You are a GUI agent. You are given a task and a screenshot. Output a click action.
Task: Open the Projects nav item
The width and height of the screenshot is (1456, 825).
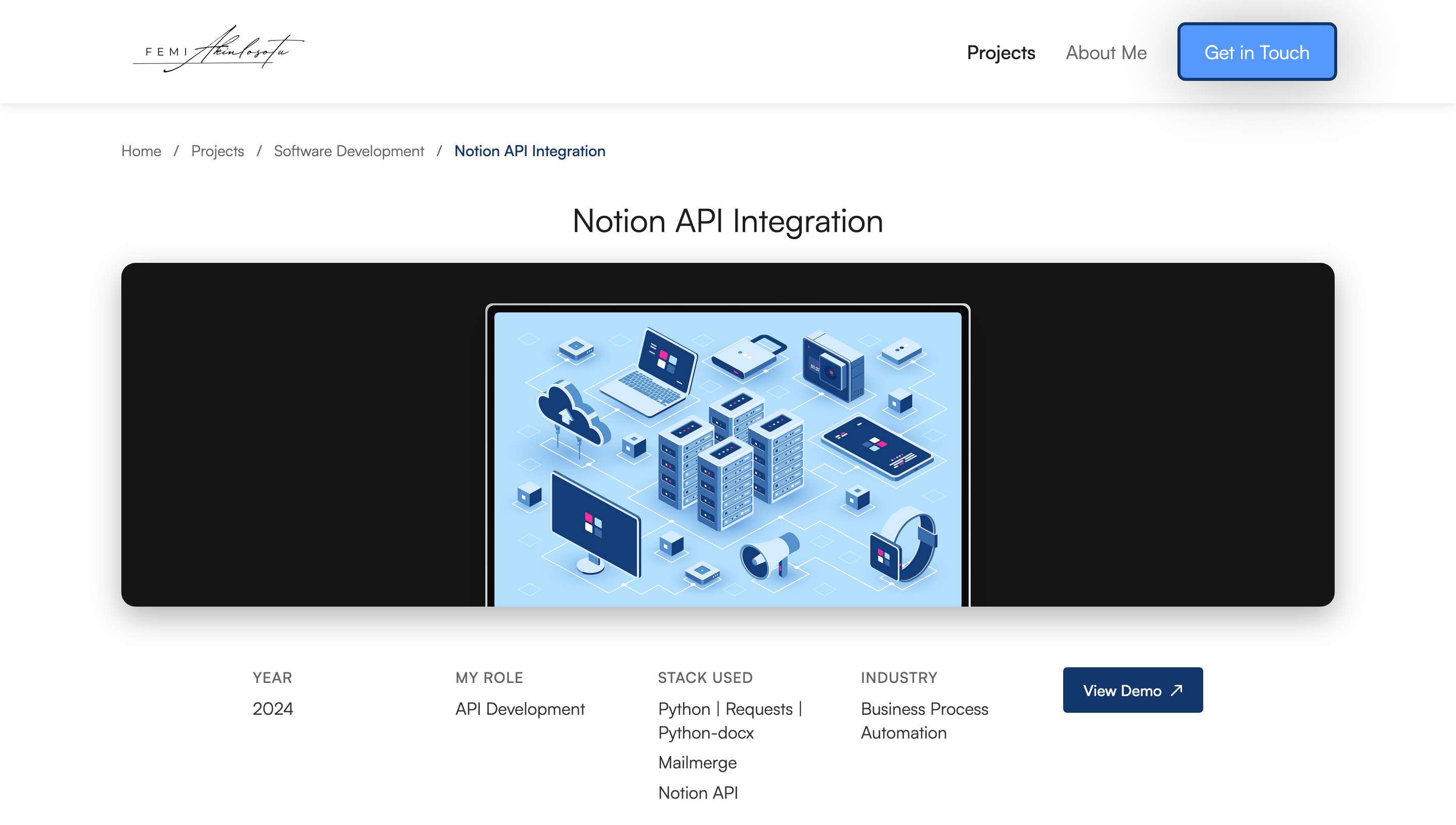(x=1000, y=53)
